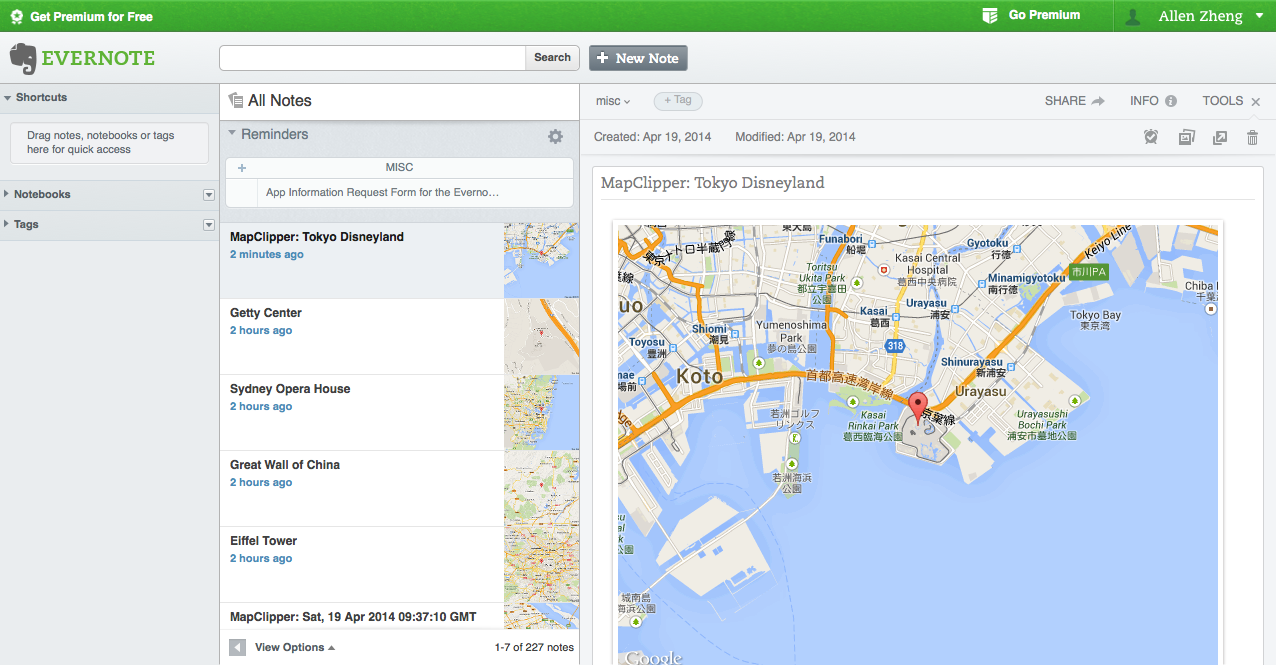
Task: Expand the Notebooks section
Action: [x=8, y=194]
